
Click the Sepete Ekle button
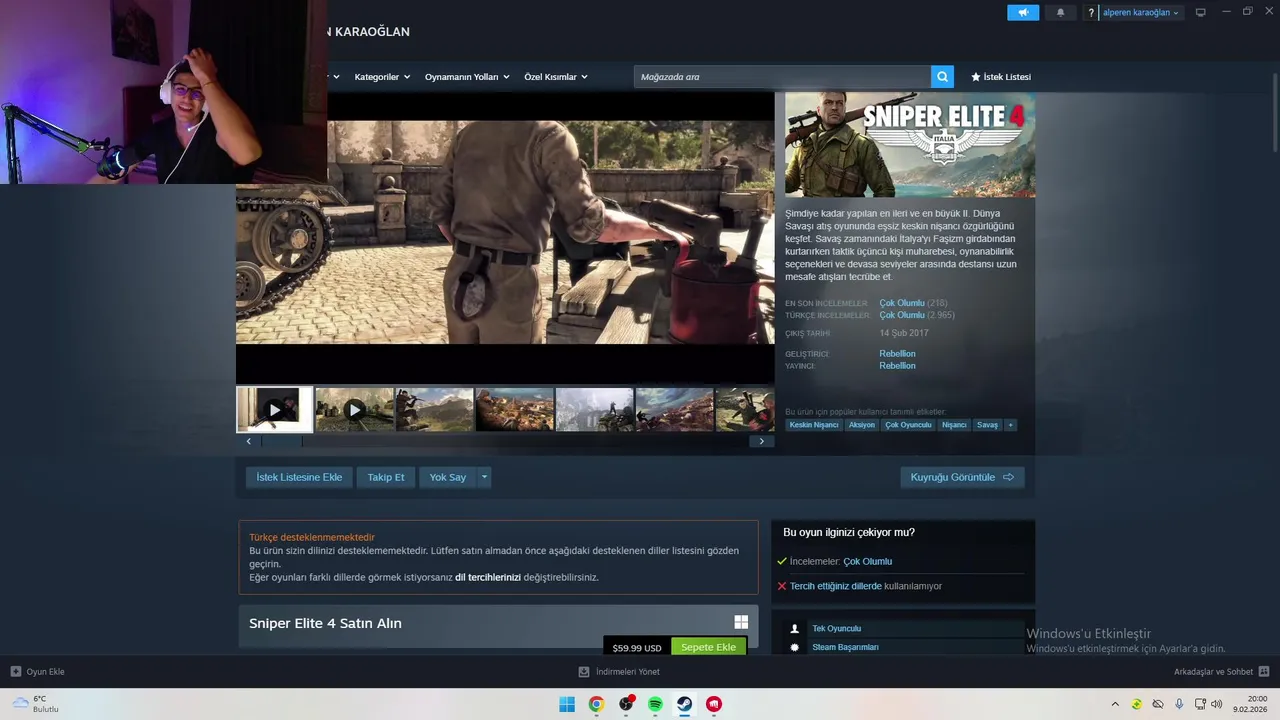(x=708, y=647)
